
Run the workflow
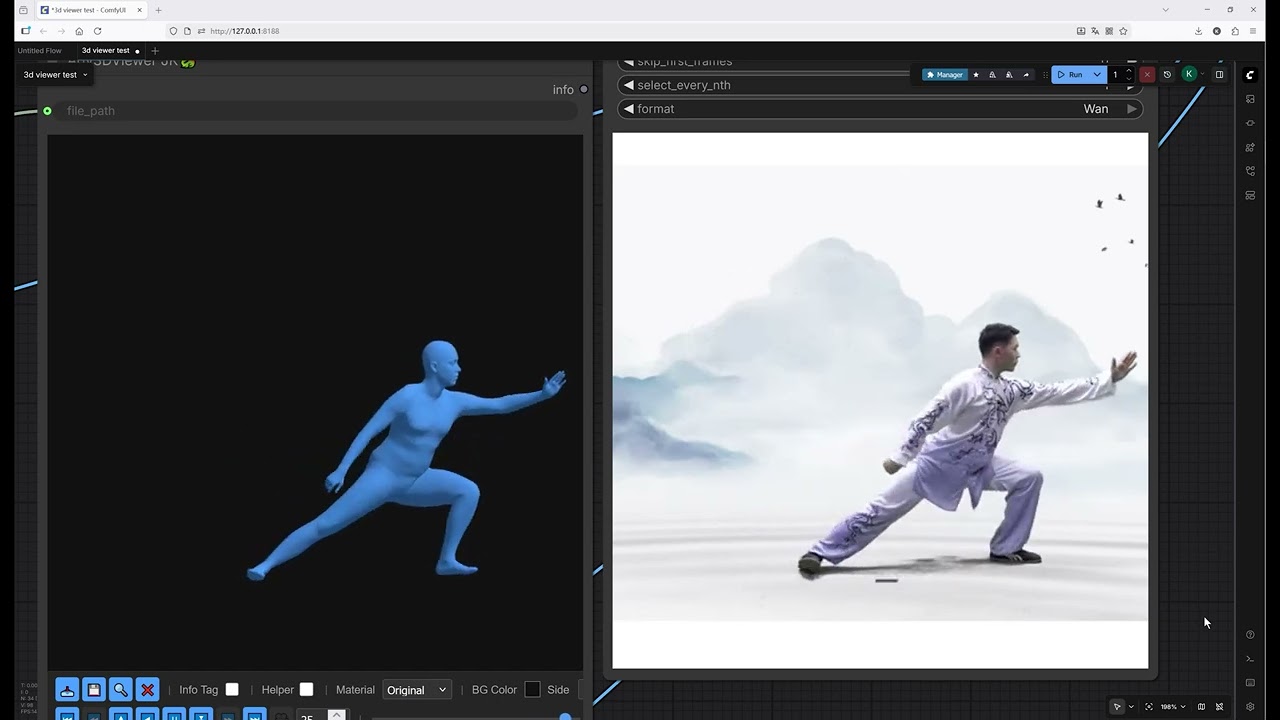[x=1070, y=75]
